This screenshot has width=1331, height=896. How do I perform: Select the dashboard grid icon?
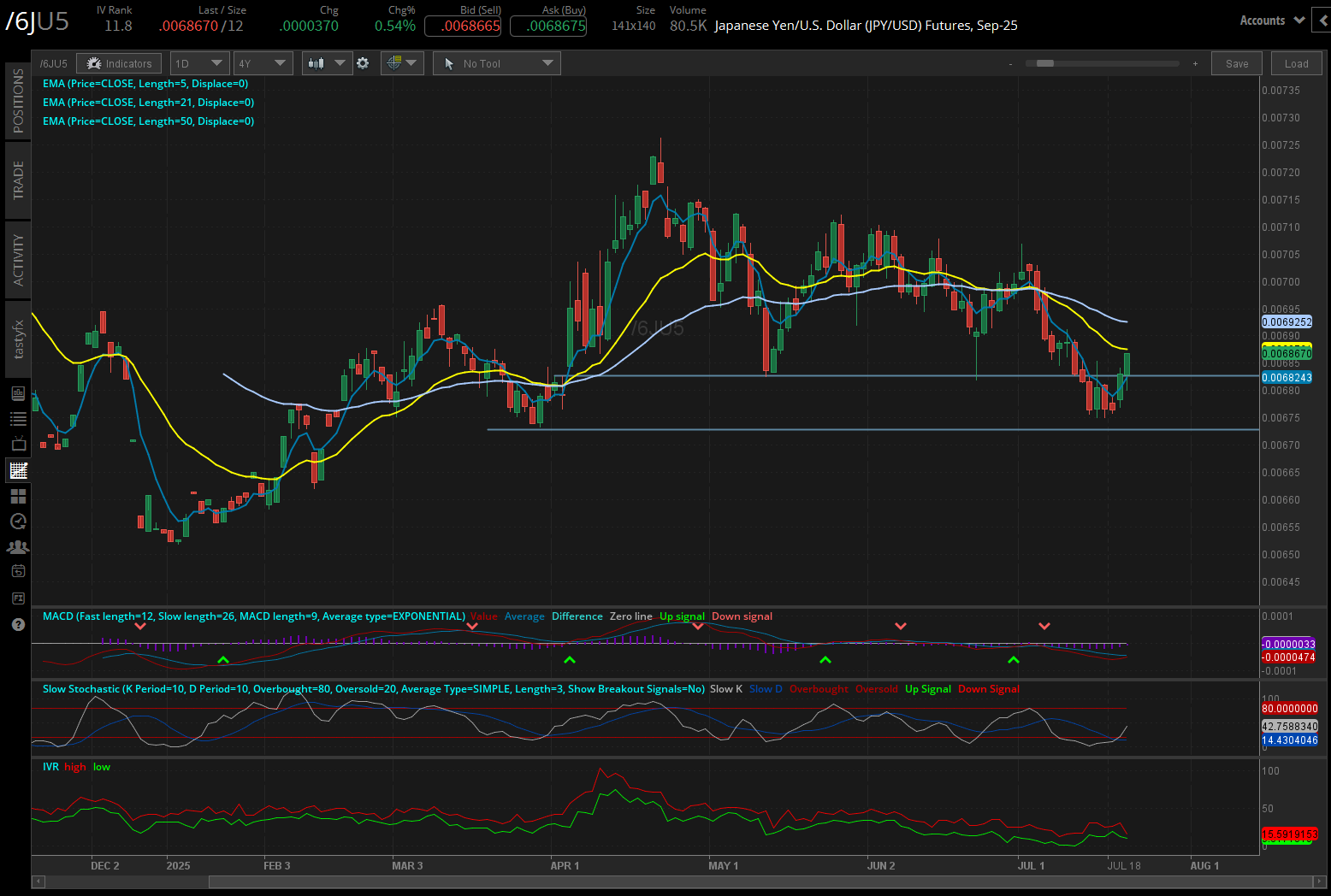point(18,495)
